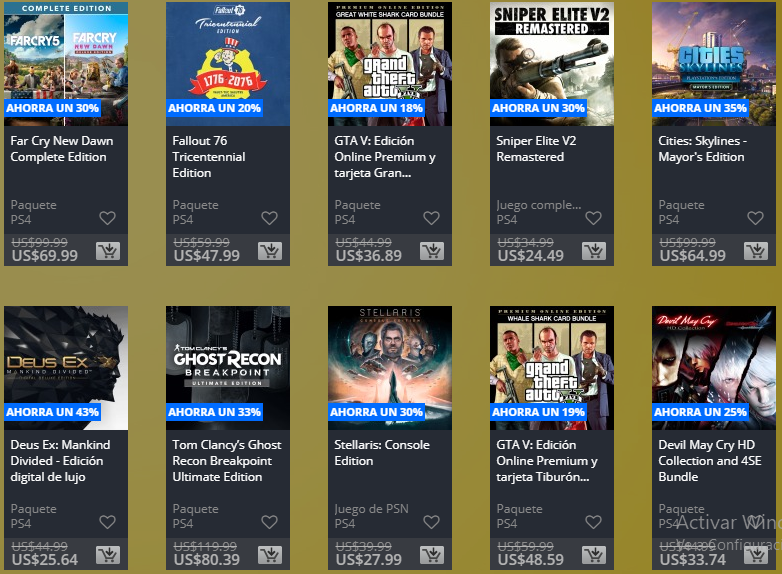Open Tom Clancy's Ghost Recon Breakpoint title link

coord(227,461)
